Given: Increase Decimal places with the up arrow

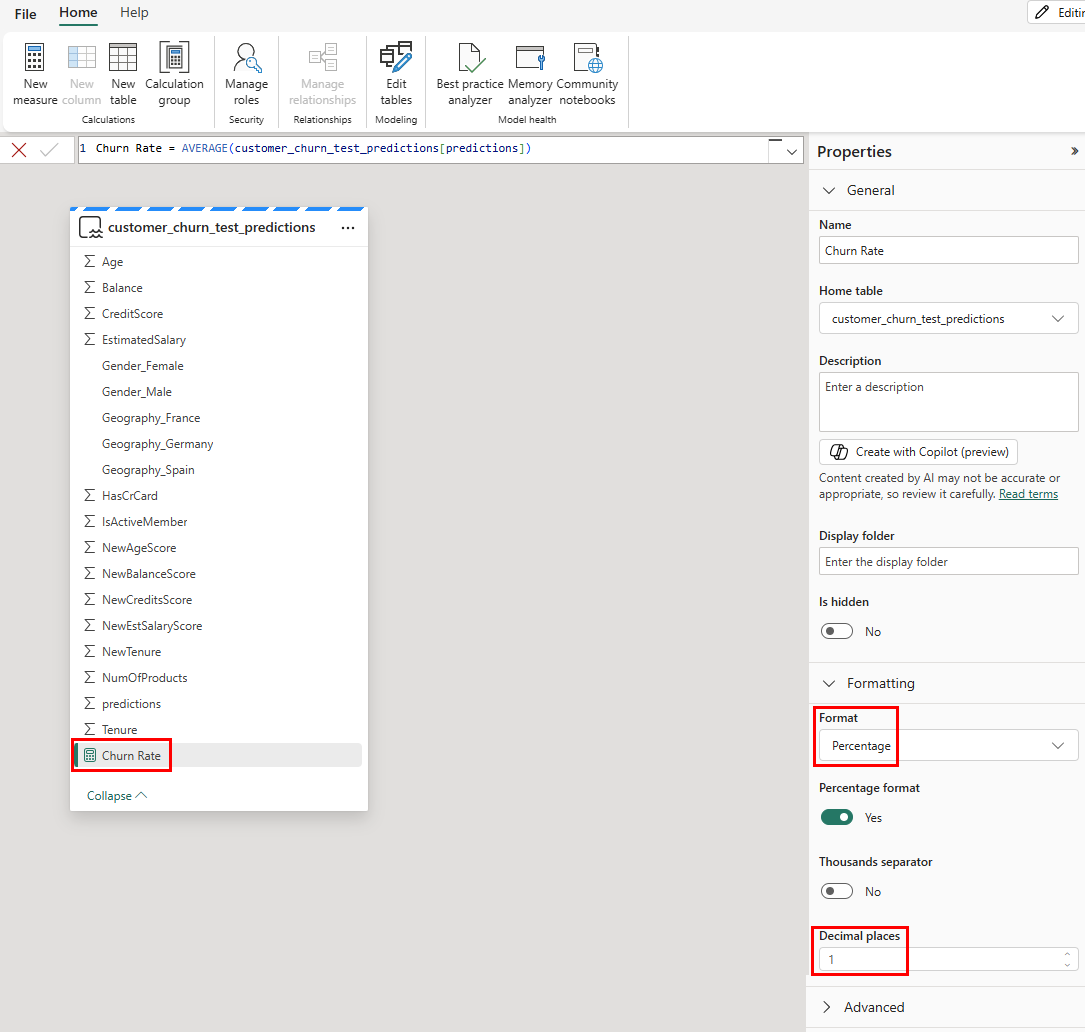Looking at the screenshot, I should point(1067,954).
